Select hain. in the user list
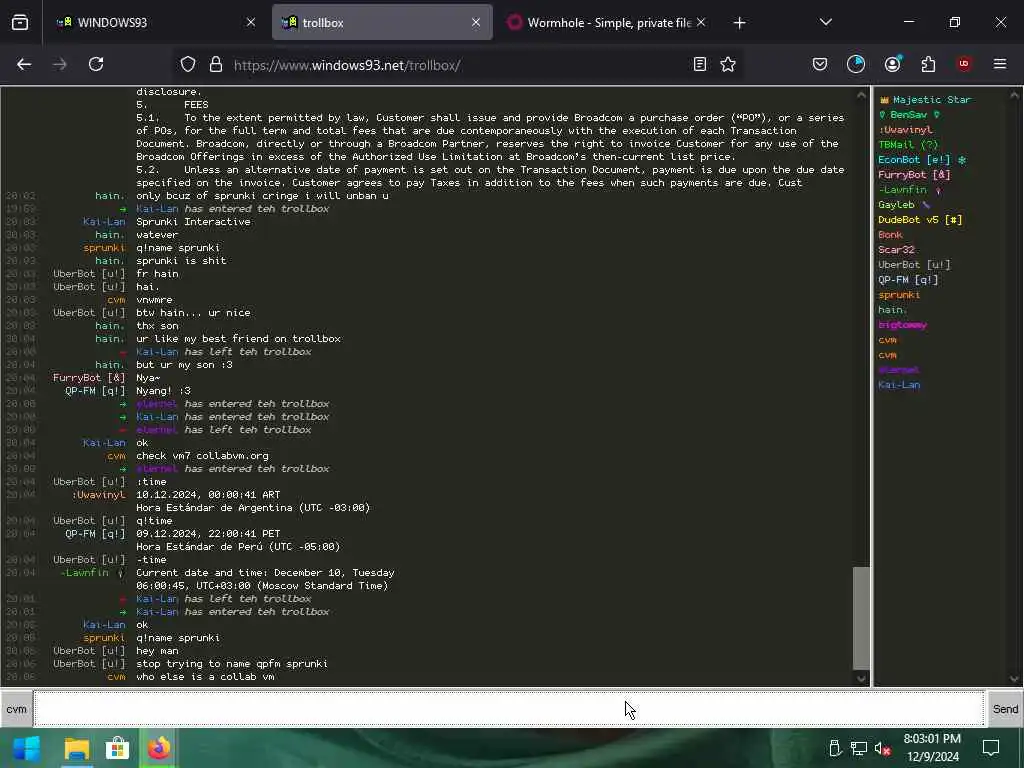 (892, 310)
